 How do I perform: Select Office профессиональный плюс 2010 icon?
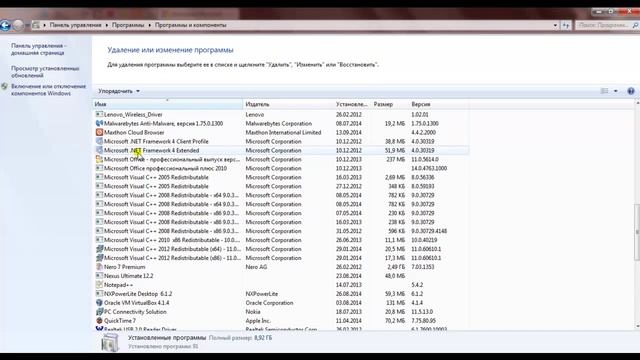pos(99,168)
